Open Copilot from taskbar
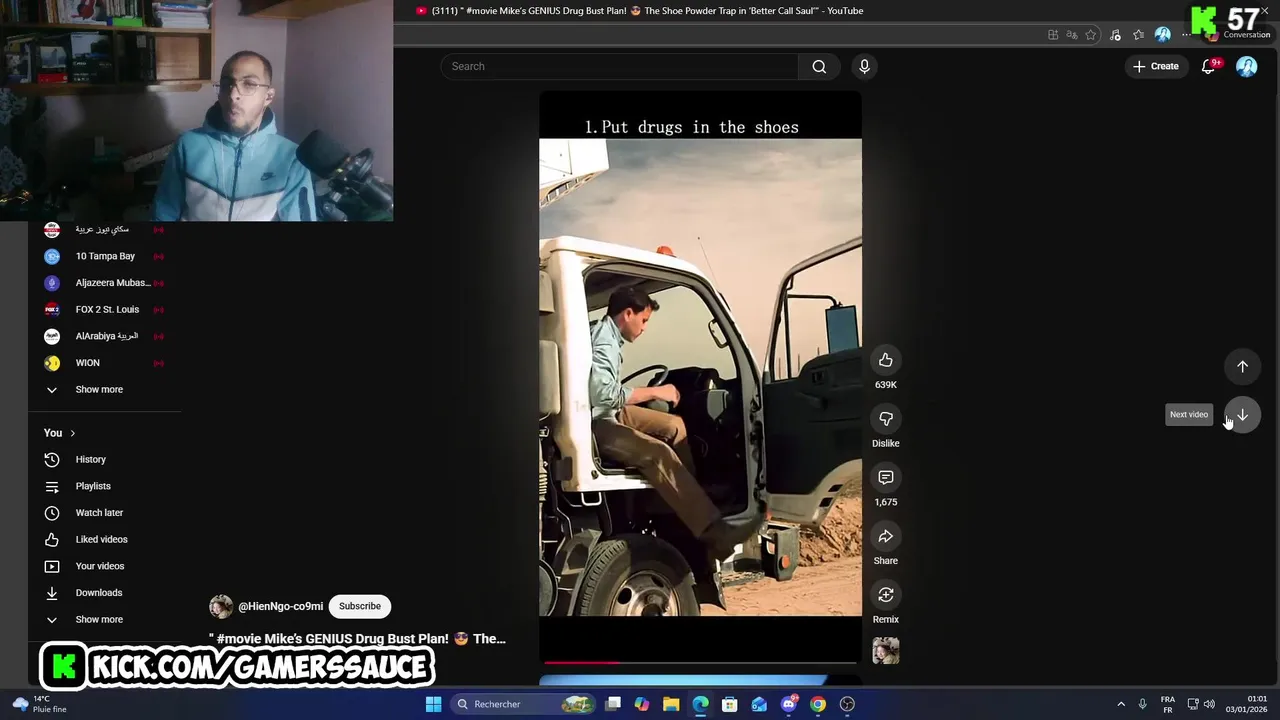 coord(642,704)
